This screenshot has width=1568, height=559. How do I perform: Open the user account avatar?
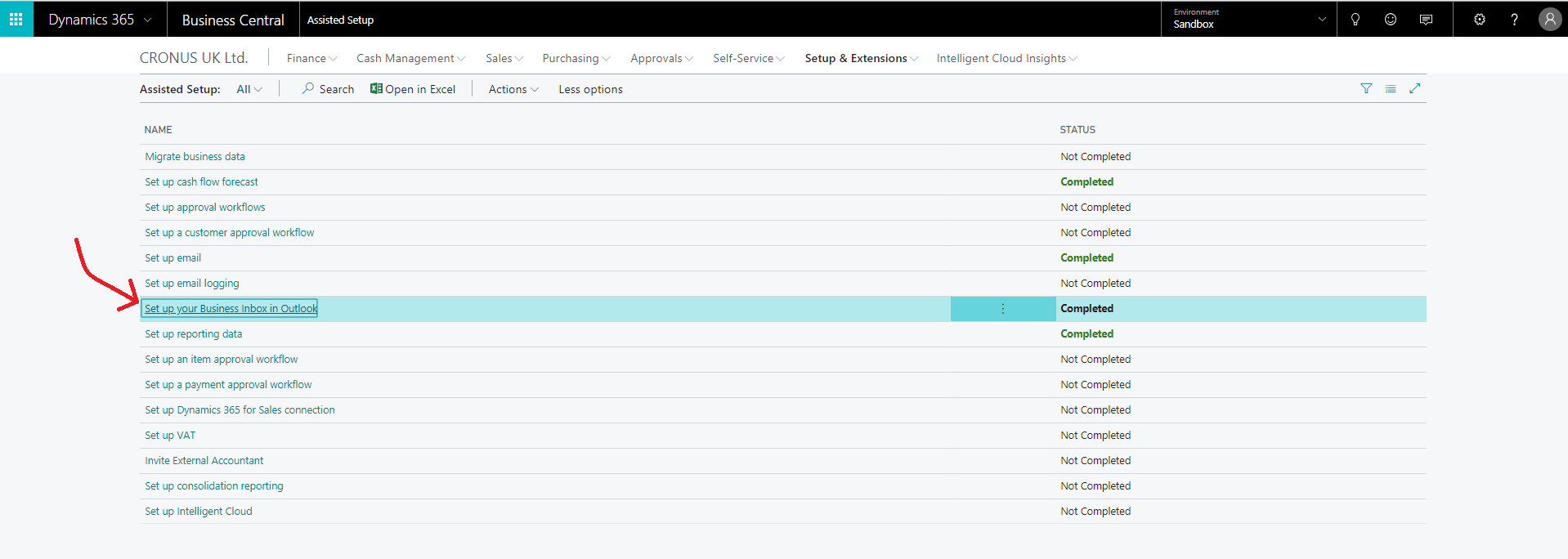pos(1549,20)
